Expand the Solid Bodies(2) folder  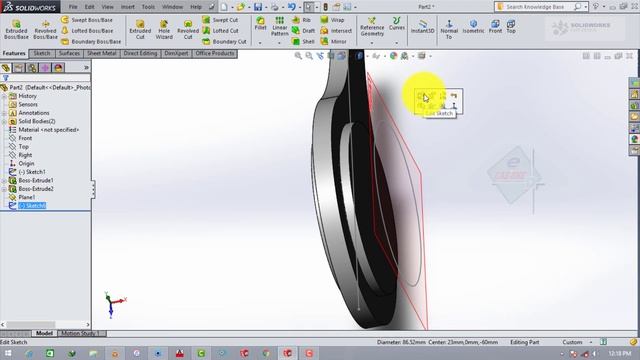tap(4, 121)
